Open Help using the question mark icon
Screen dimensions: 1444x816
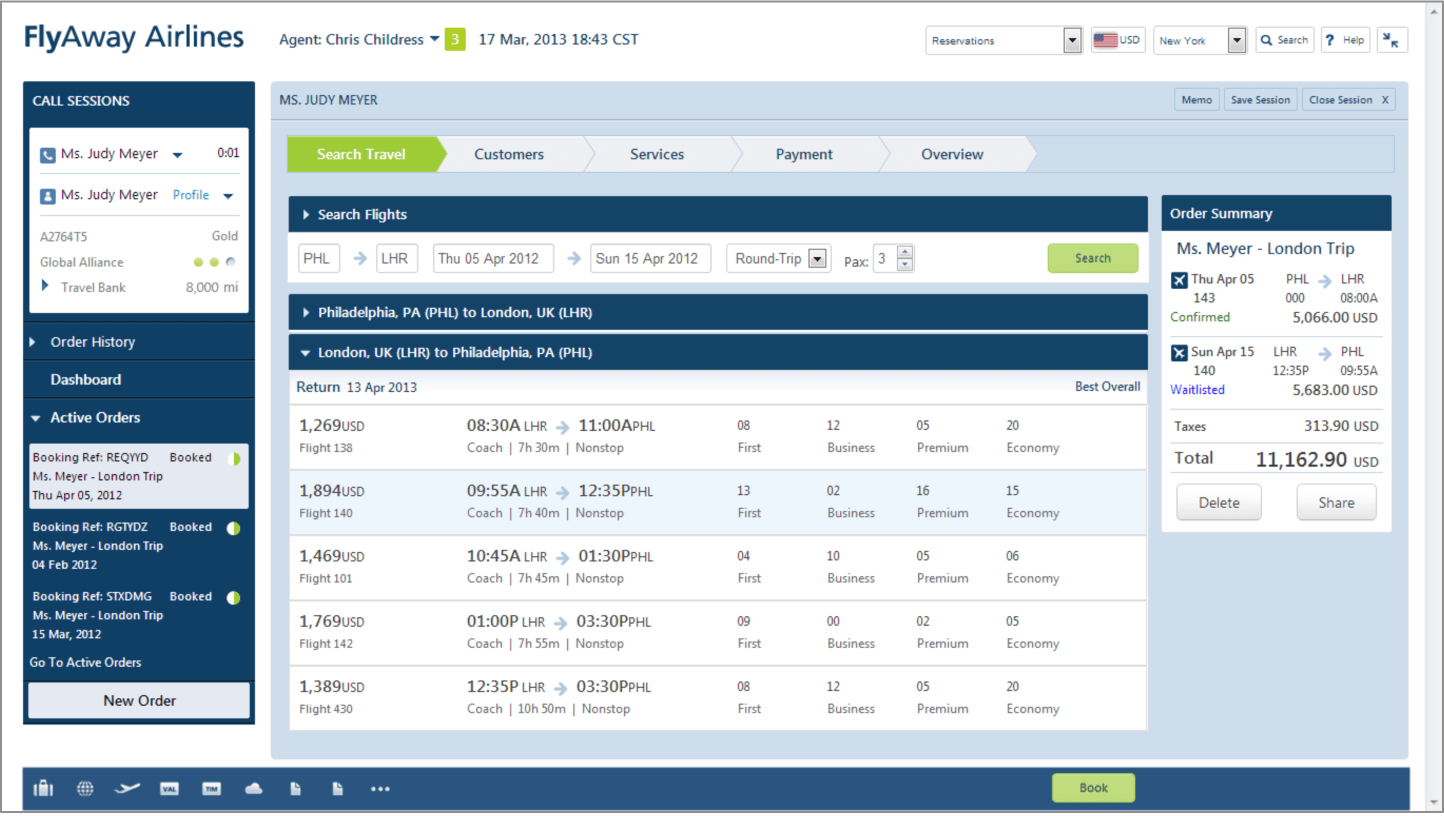pos(1345,39)
